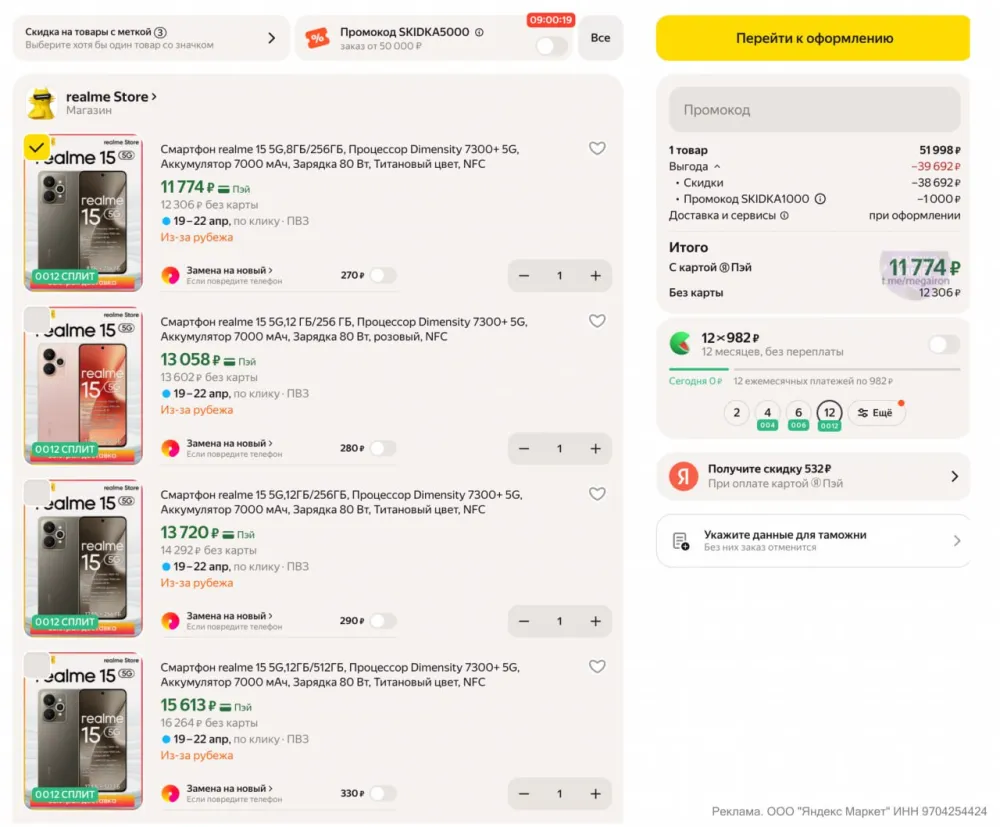Favorite the pink realme 15 smartphone

597,321
